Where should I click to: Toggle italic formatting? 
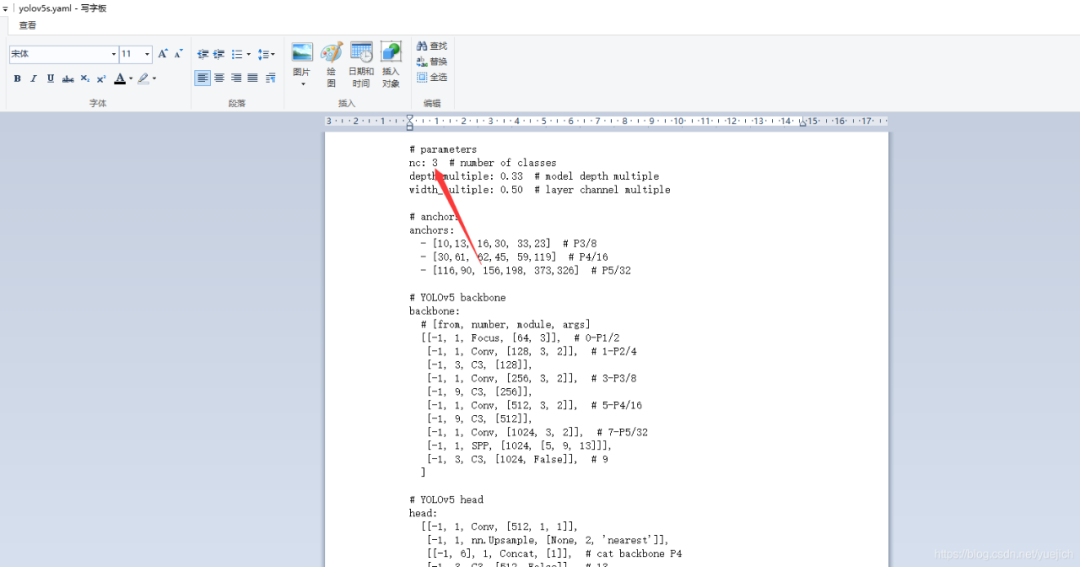coord(33,79)
